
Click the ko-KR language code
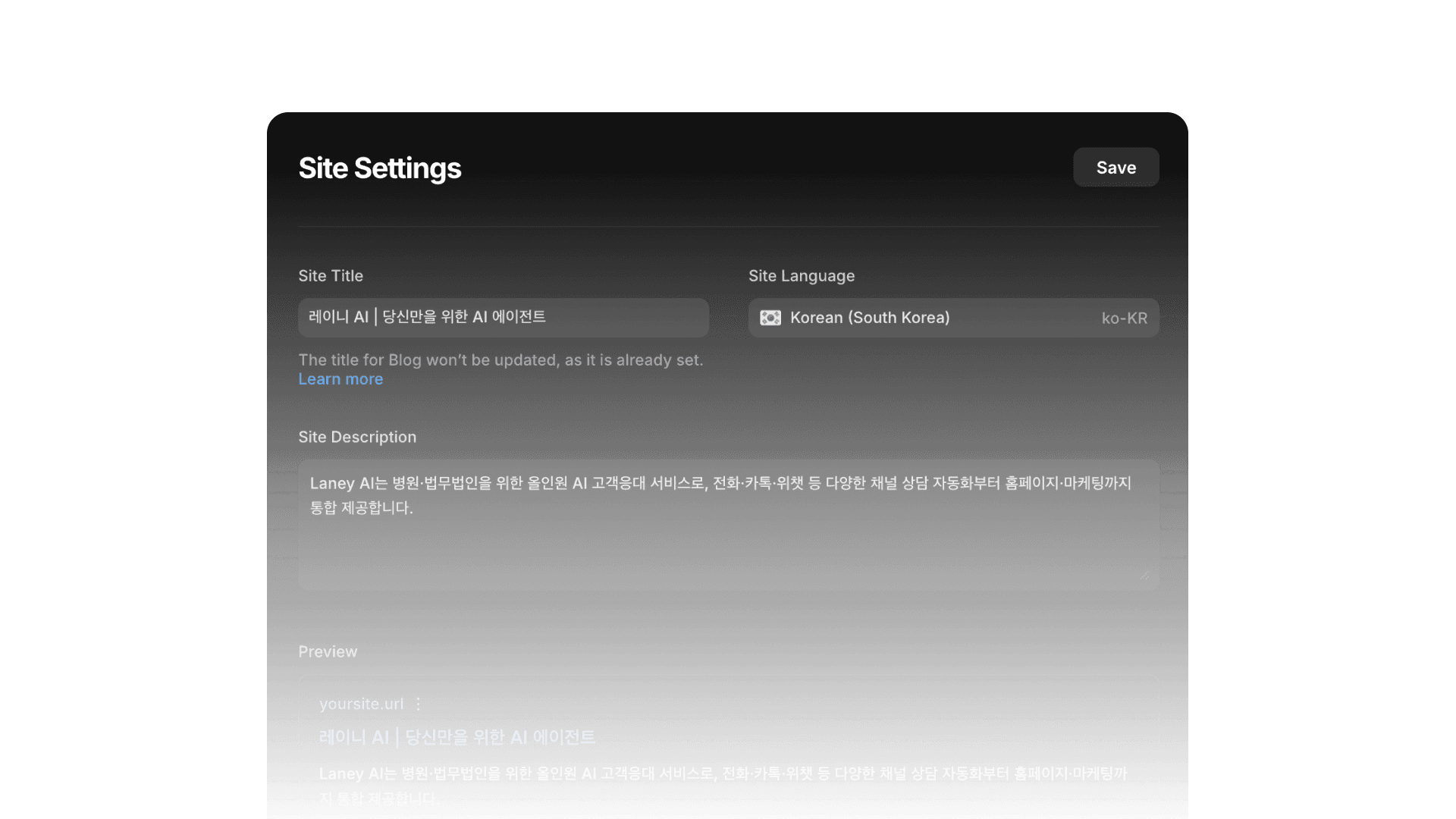(1124, 318)
